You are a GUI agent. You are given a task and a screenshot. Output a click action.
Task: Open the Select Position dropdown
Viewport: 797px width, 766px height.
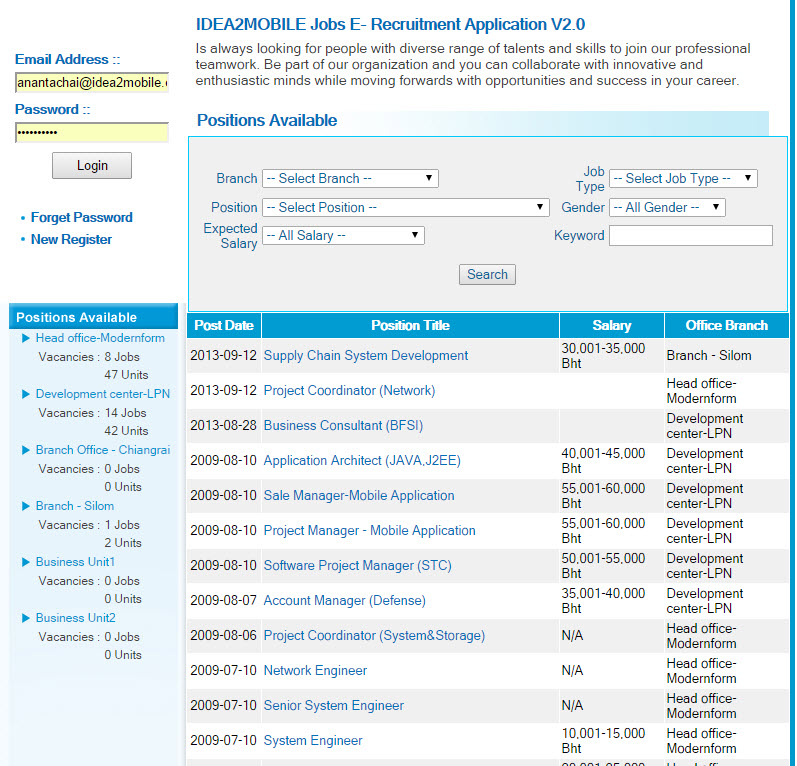(x=406, y=207)
